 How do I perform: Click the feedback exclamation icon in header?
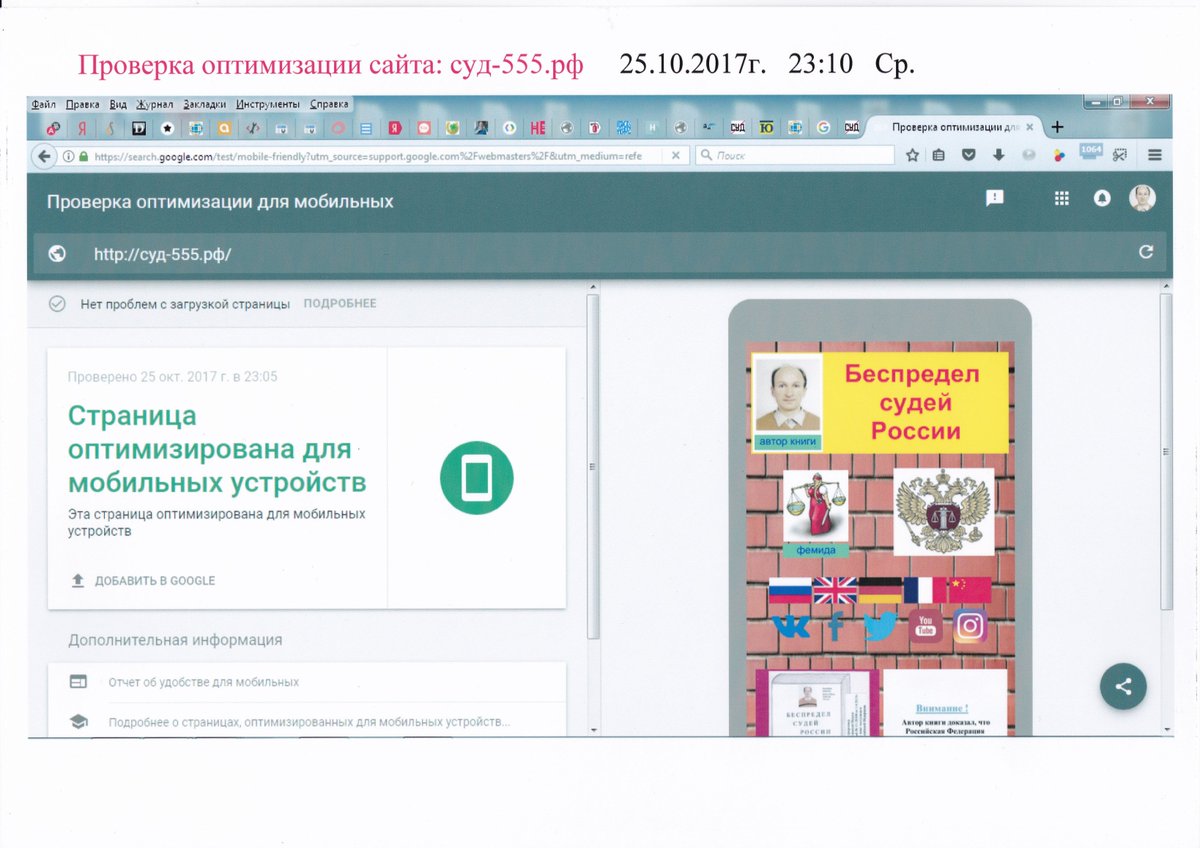pos(995,198)
